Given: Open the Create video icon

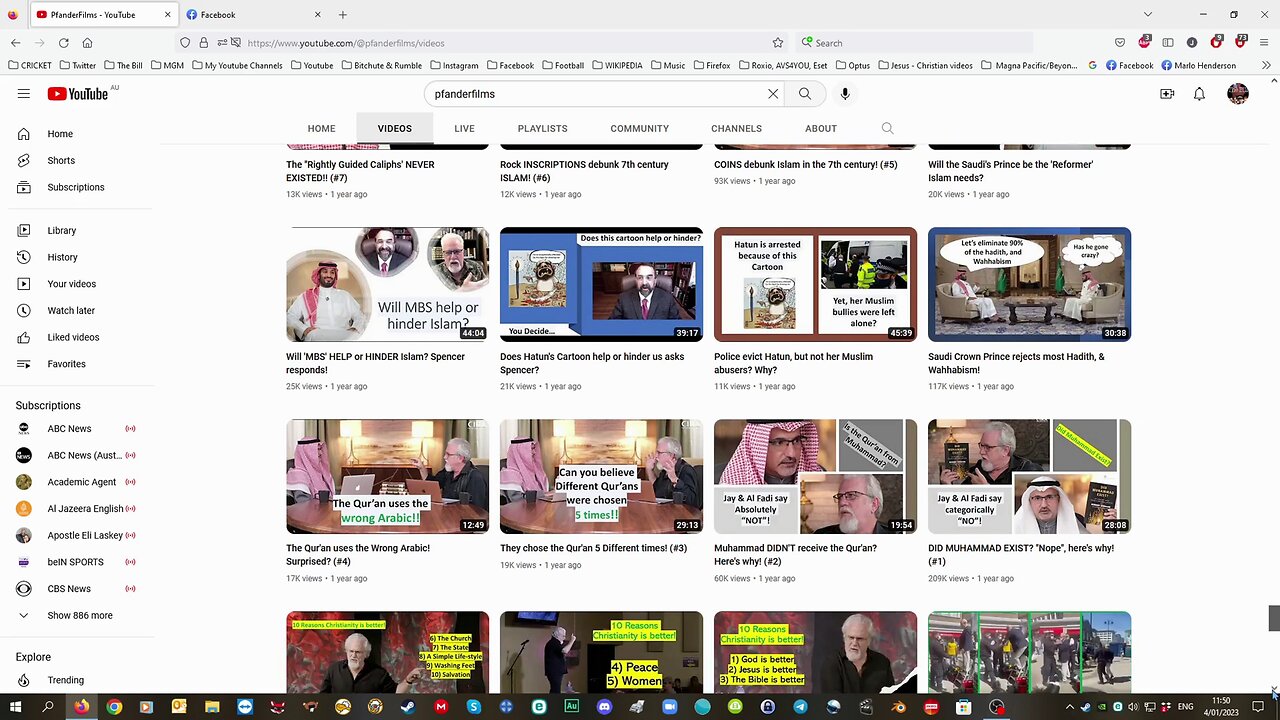Looking at the screenshot, I should [x=1167, y=94].
